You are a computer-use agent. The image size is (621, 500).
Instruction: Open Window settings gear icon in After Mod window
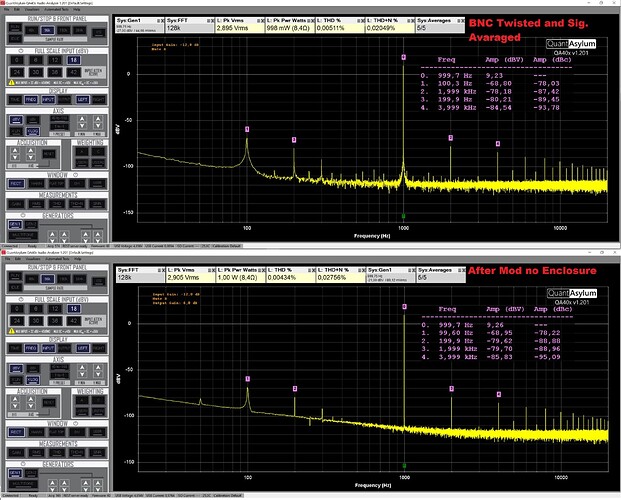point(75,423)
